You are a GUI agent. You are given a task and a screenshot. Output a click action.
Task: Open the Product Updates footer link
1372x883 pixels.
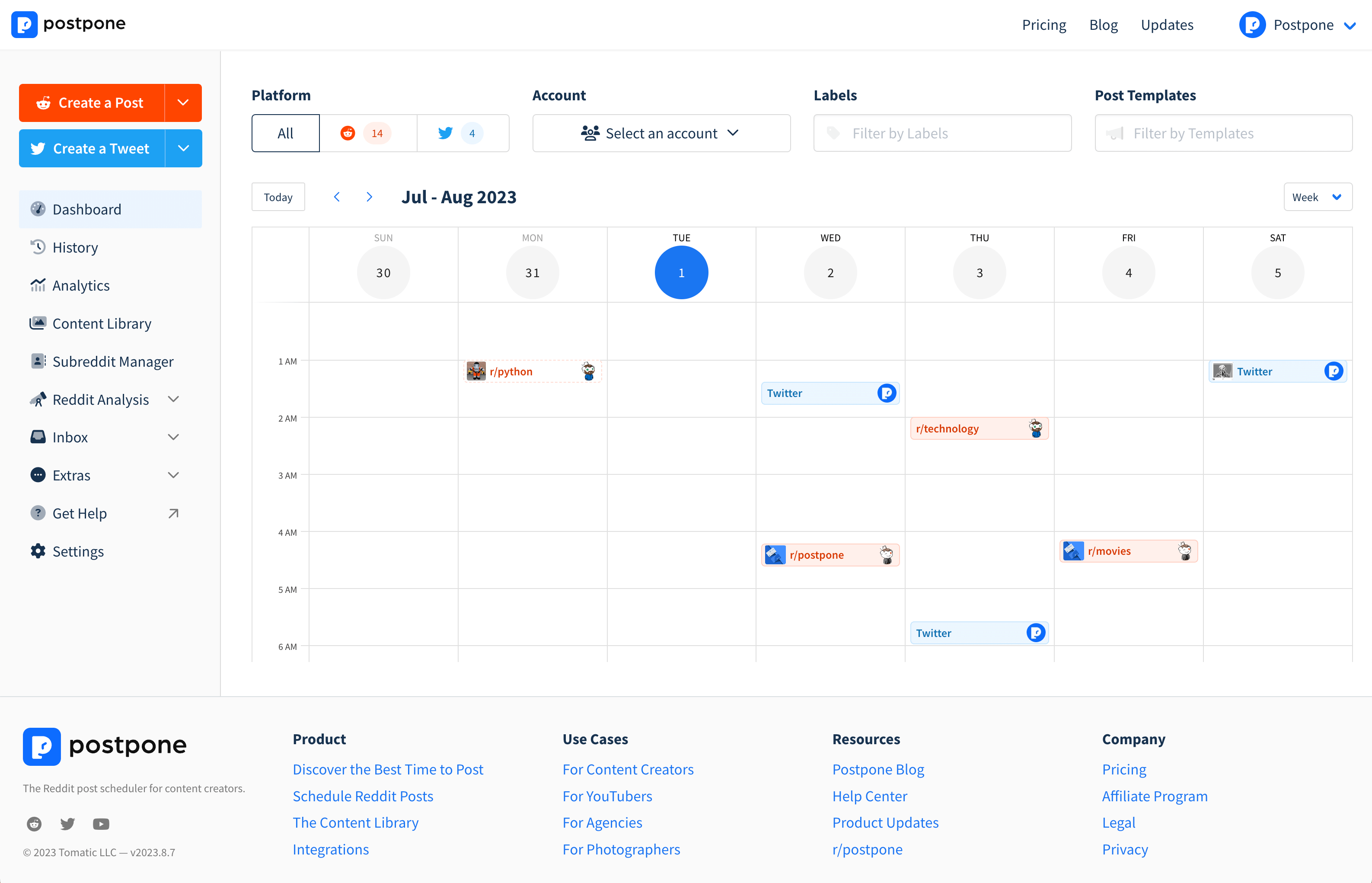click(885, 822)
